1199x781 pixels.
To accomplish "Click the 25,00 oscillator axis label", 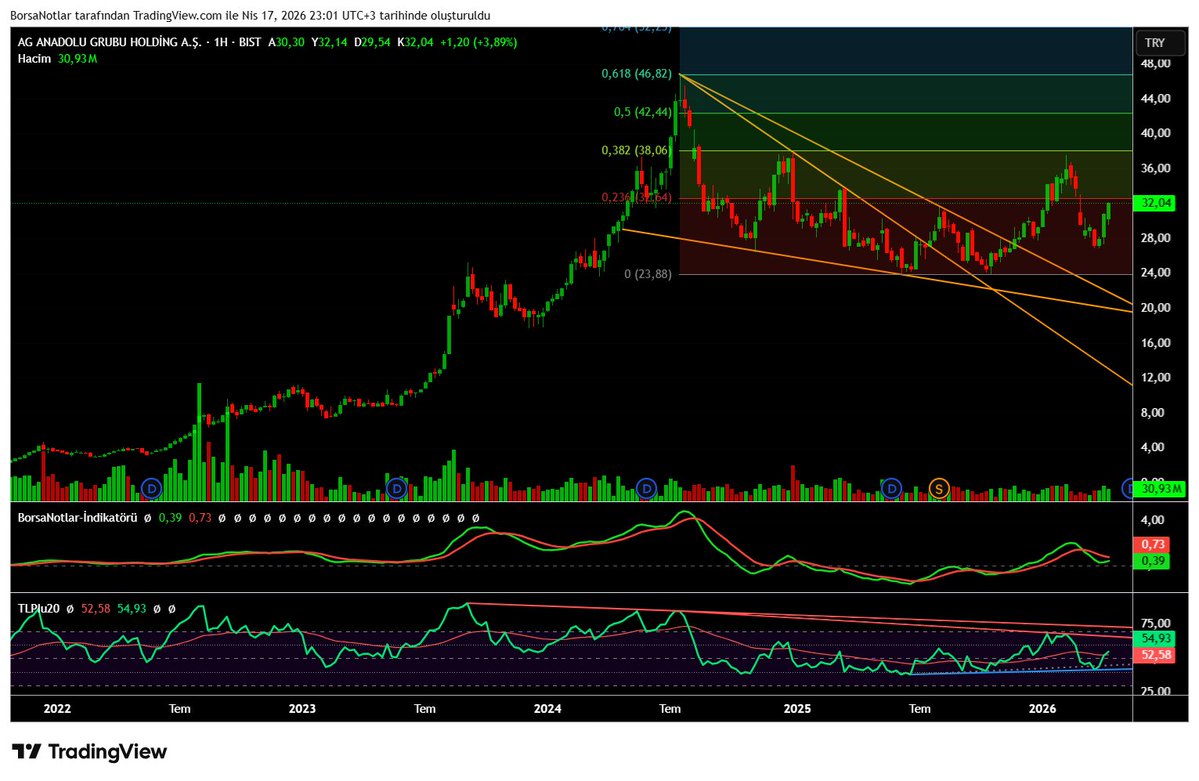I will [x=1155, y=692].
